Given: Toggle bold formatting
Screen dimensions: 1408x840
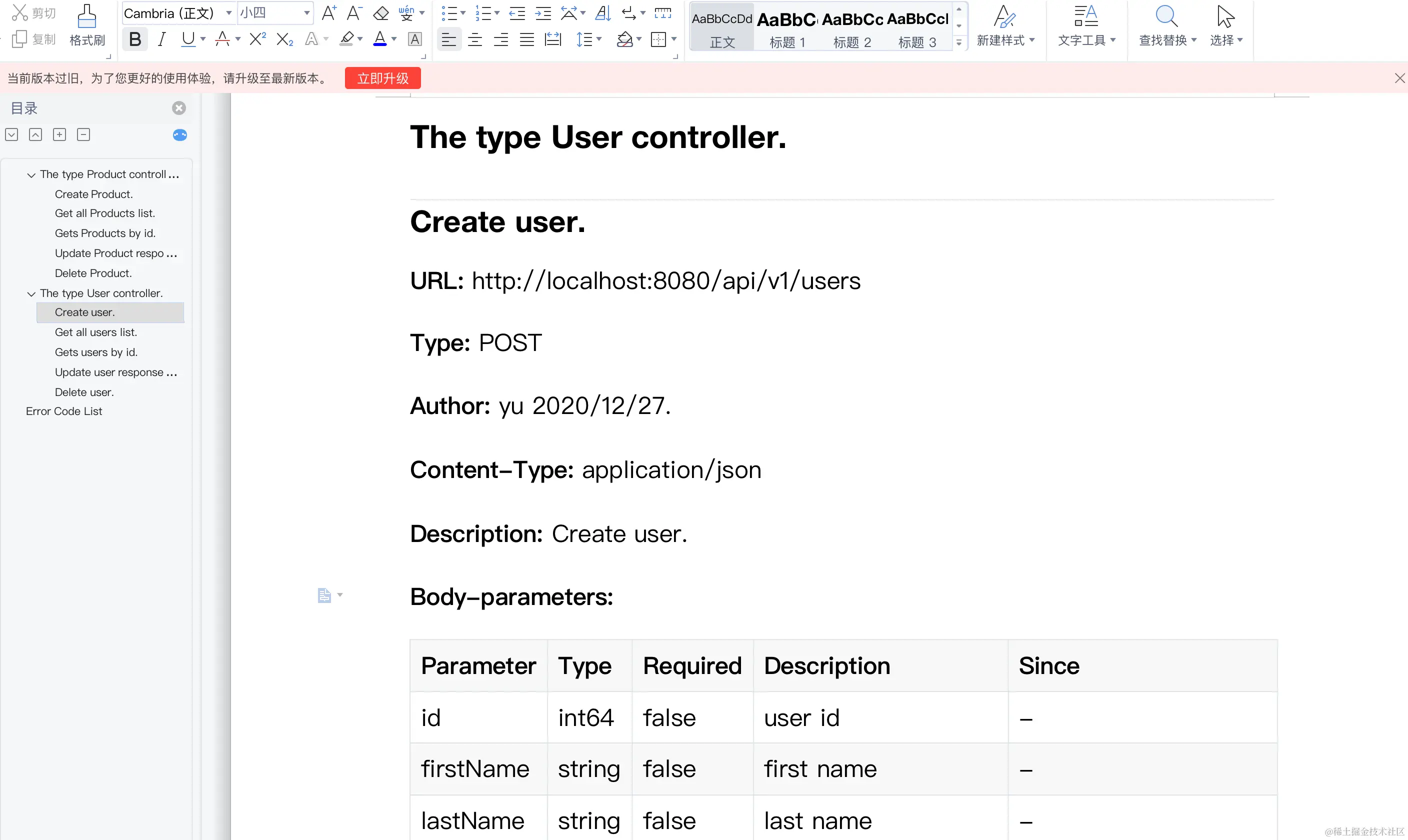Looking at the screenshot, I should tap(134, 39).
